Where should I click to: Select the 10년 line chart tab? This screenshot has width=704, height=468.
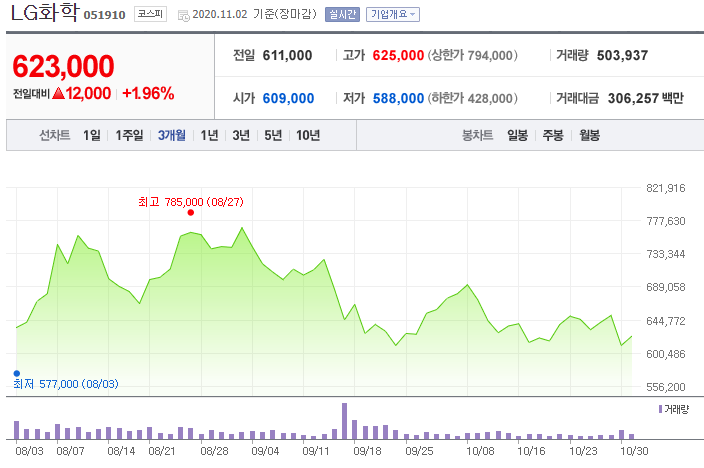pyautogui.click(x=308, y=135)
